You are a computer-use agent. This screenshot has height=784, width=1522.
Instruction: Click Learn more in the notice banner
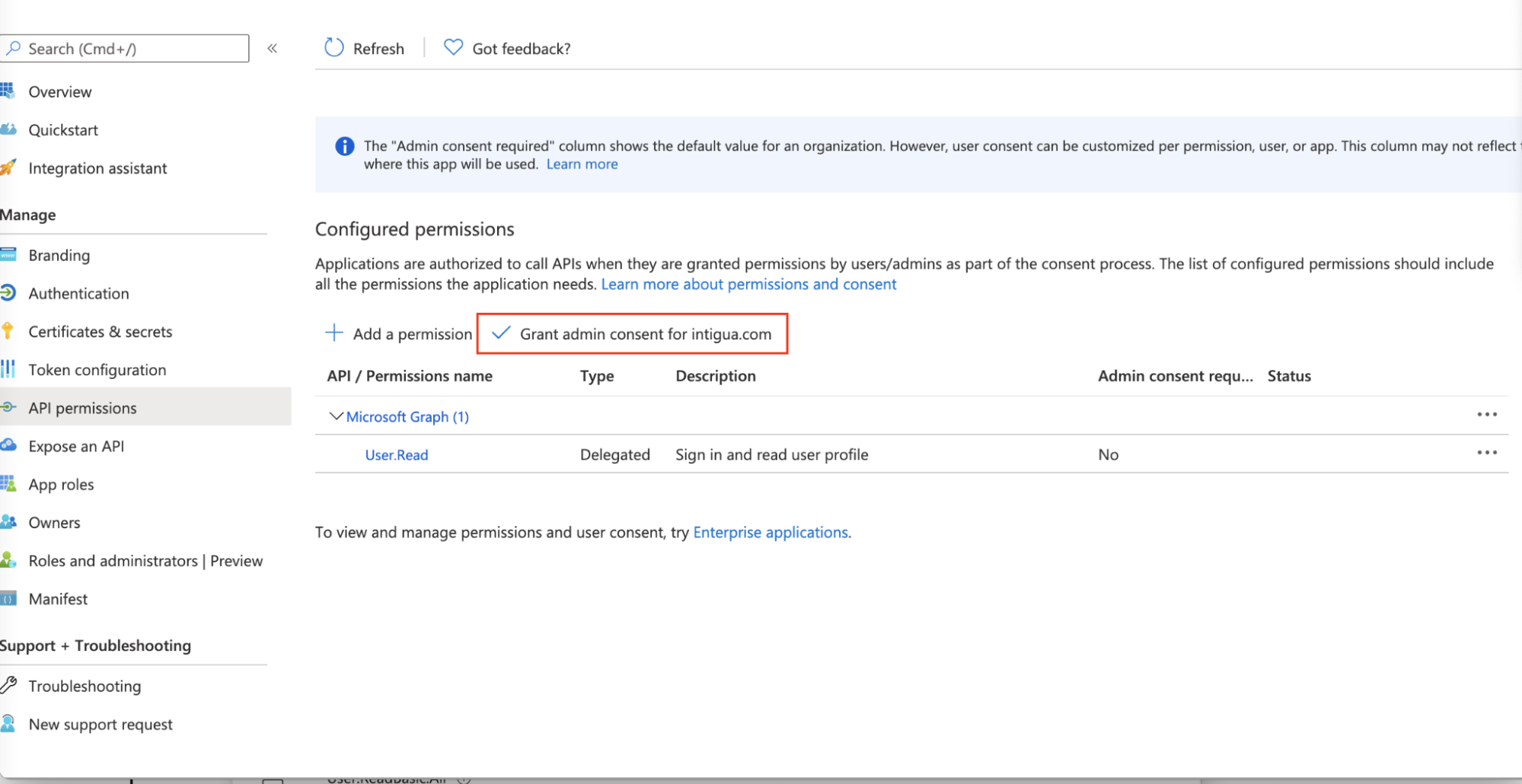point(582,164)
